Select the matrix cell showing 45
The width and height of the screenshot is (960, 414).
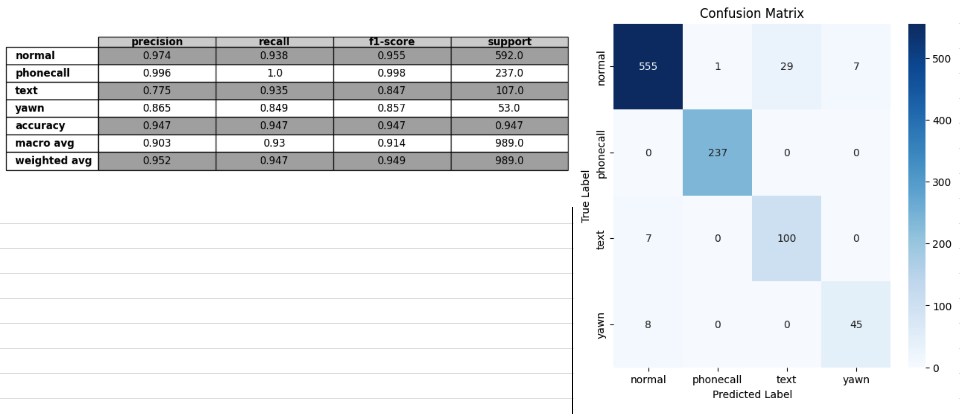pos(856,324)
